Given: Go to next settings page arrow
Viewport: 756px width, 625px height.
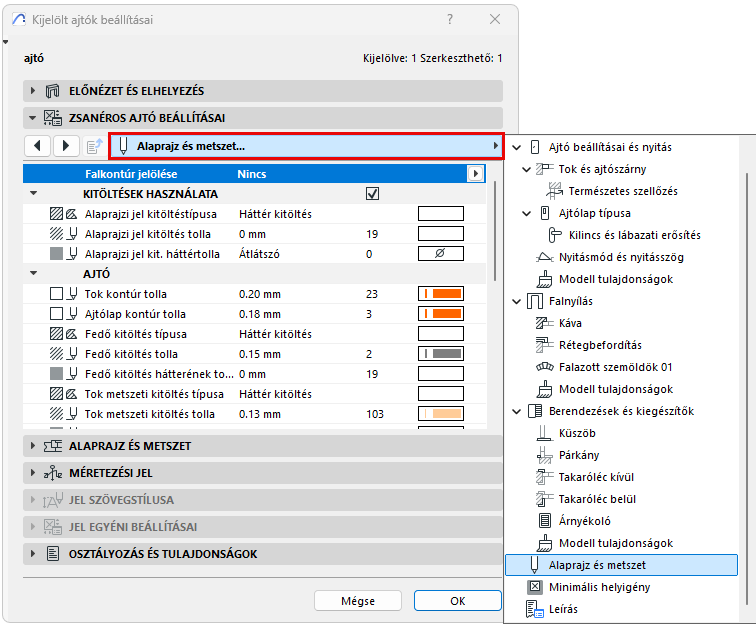Looking at the screenshot, I should tap(66, 146).
